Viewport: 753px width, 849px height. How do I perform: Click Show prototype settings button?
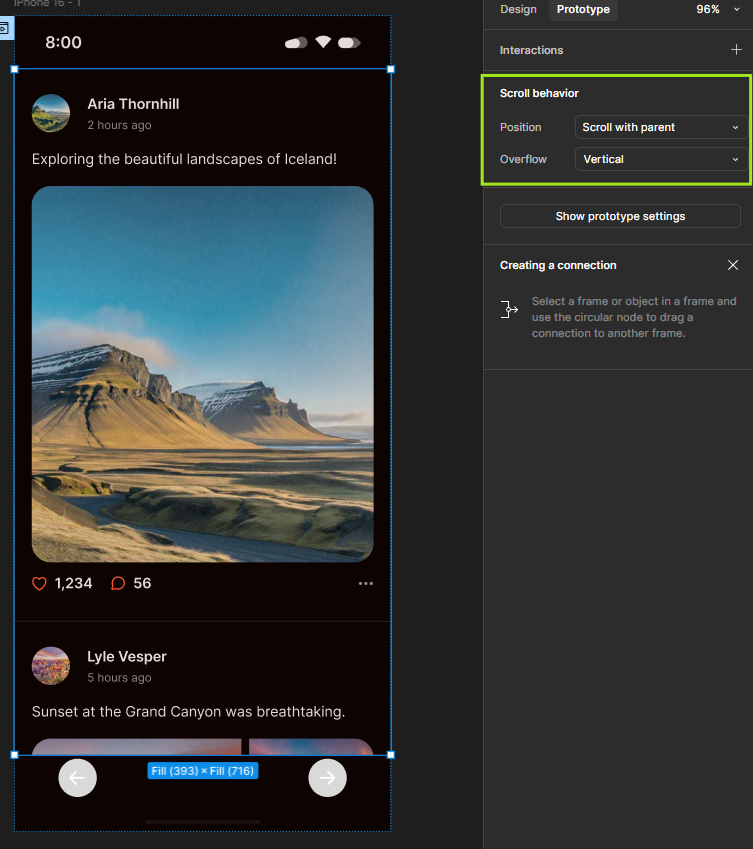[620, 216]
